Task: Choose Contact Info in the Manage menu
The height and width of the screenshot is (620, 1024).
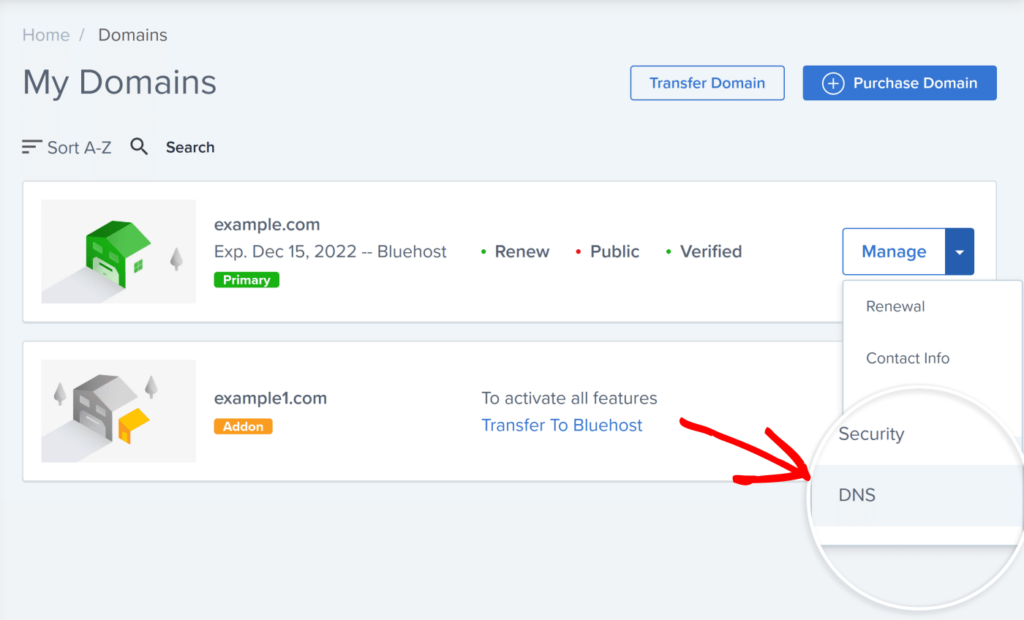Action: [907, 358]
